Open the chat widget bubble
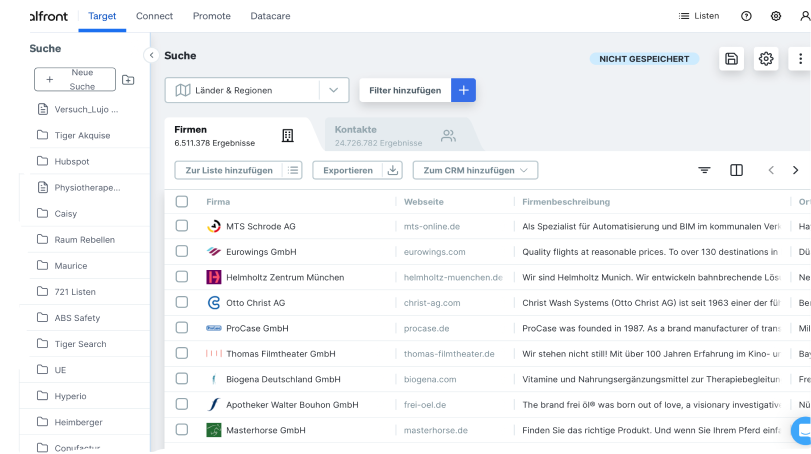 click(x=802, y=430)
